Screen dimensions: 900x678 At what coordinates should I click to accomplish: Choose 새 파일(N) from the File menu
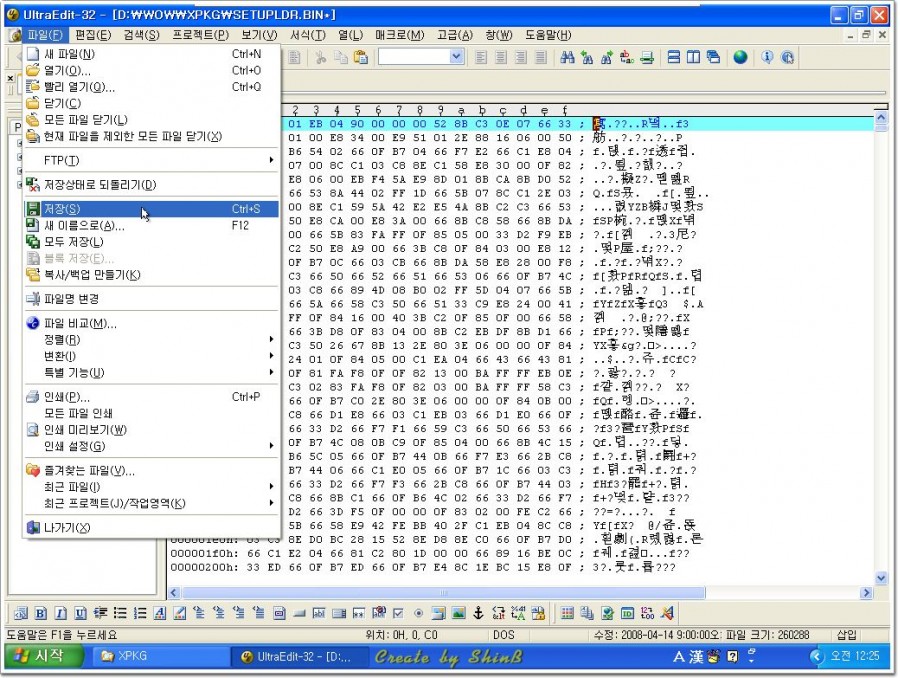tap(152, 54)
